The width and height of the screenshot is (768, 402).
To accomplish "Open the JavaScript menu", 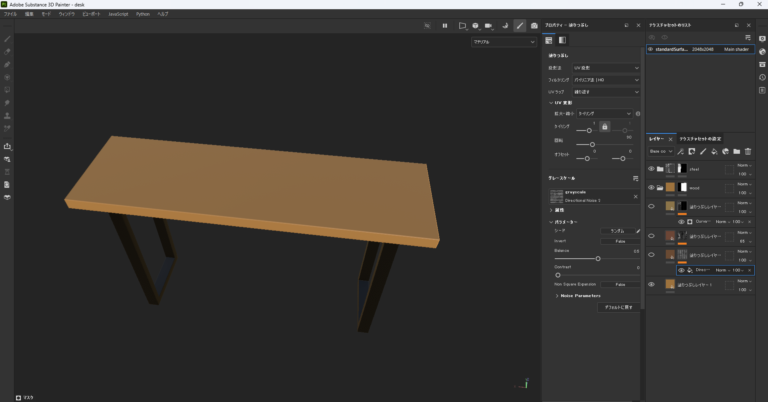I will coord(118,14).
